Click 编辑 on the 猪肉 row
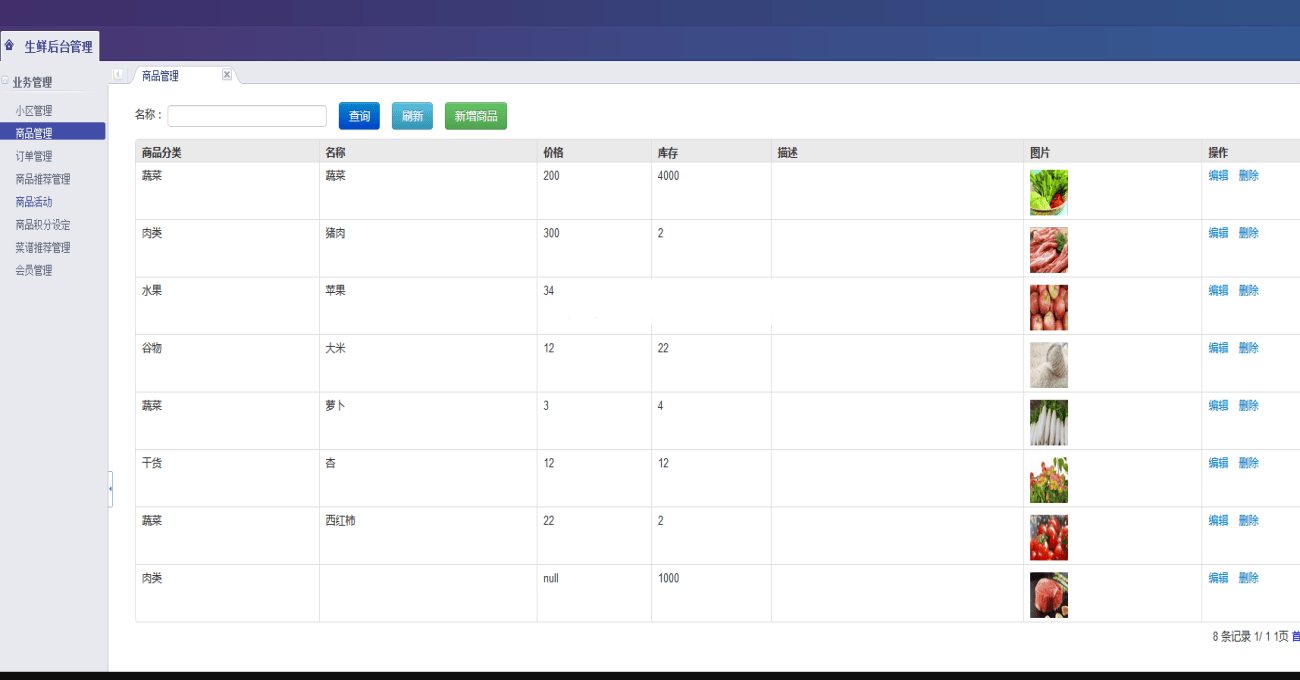 click(x=1218, y=232)
